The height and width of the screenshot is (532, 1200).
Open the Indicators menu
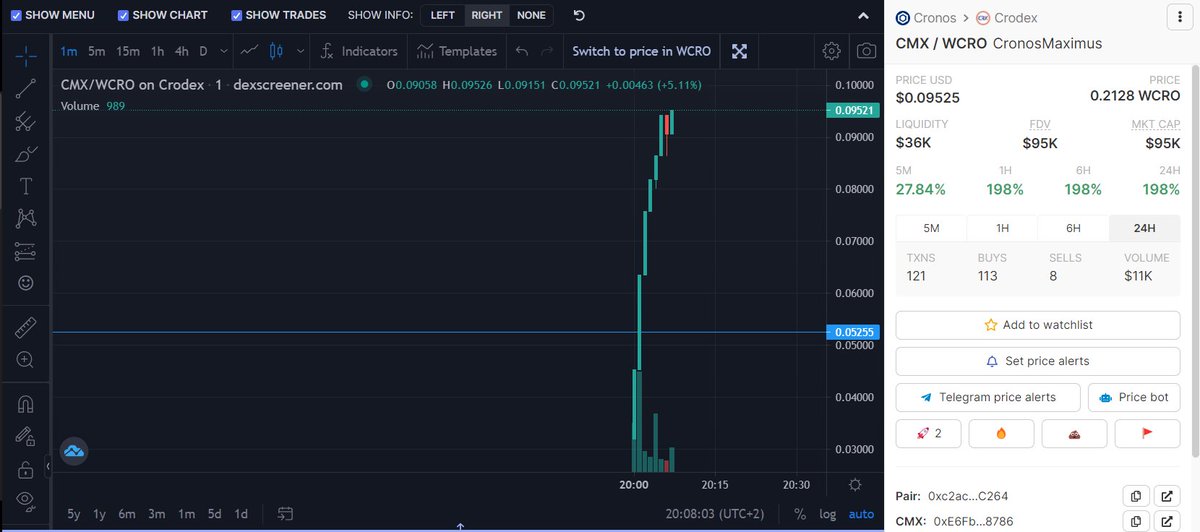coord(358,51)
